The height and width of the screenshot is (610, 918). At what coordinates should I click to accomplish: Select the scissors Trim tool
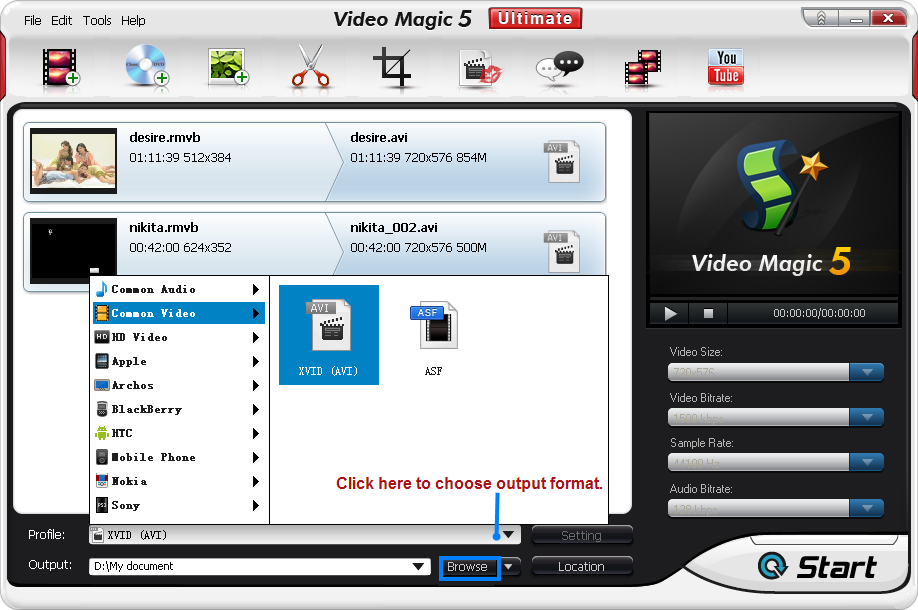pos(310,66)
